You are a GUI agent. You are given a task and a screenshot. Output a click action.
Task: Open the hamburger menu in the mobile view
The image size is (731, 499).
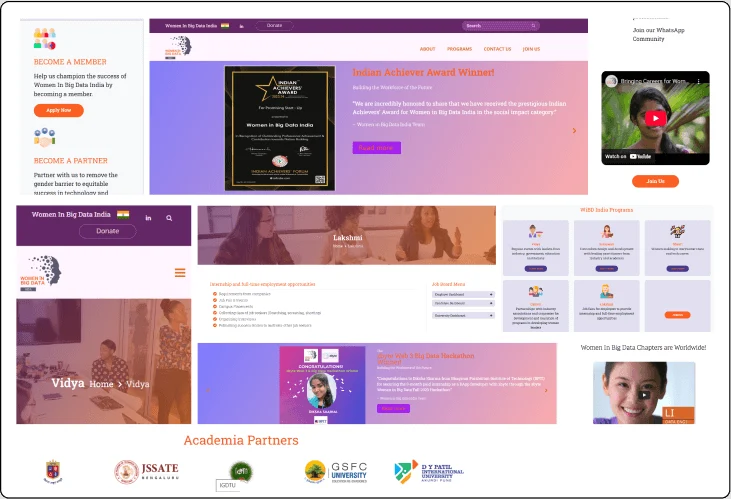click(x=180, y=272)
